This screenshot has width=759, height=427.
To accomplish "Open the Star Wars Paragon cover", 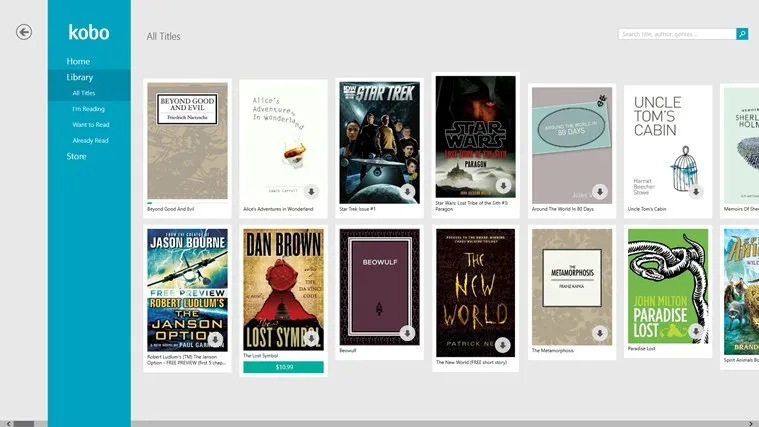I will (475, 137).
